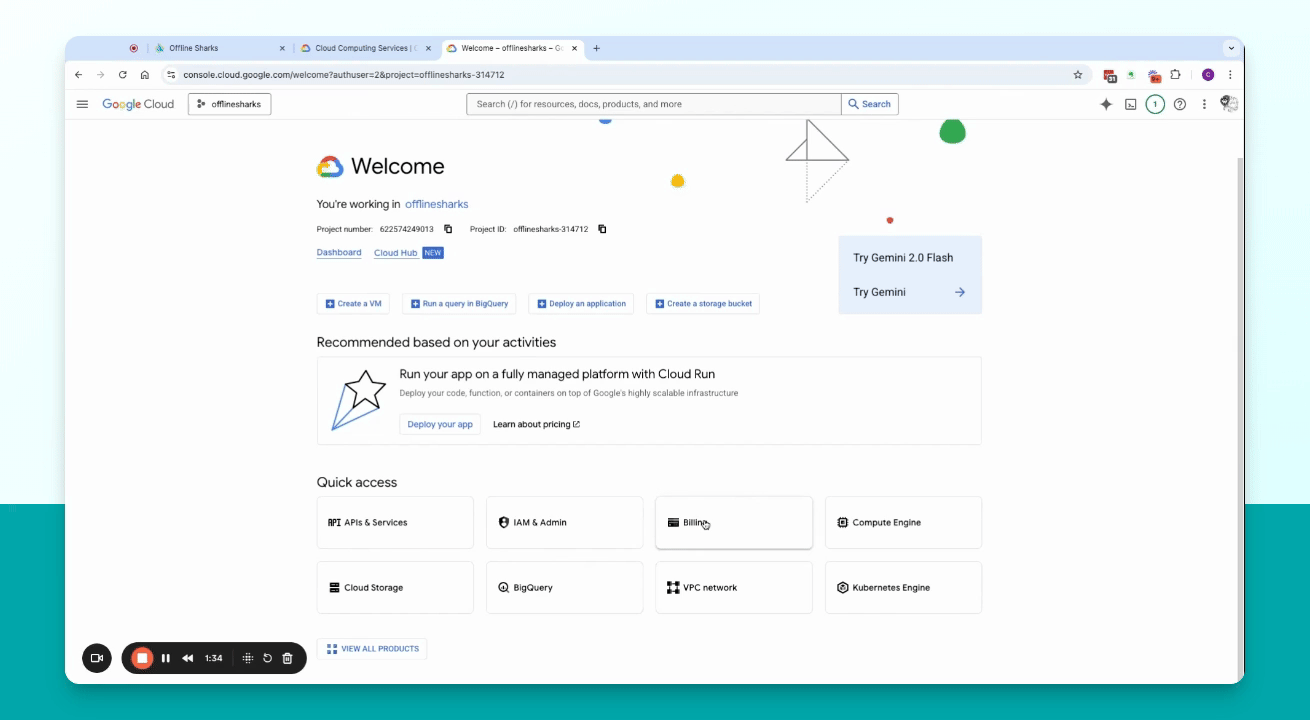The image size is (1310, 720).
Task: Open the recorder's dotted grid options icon
Action: [248, 658]
